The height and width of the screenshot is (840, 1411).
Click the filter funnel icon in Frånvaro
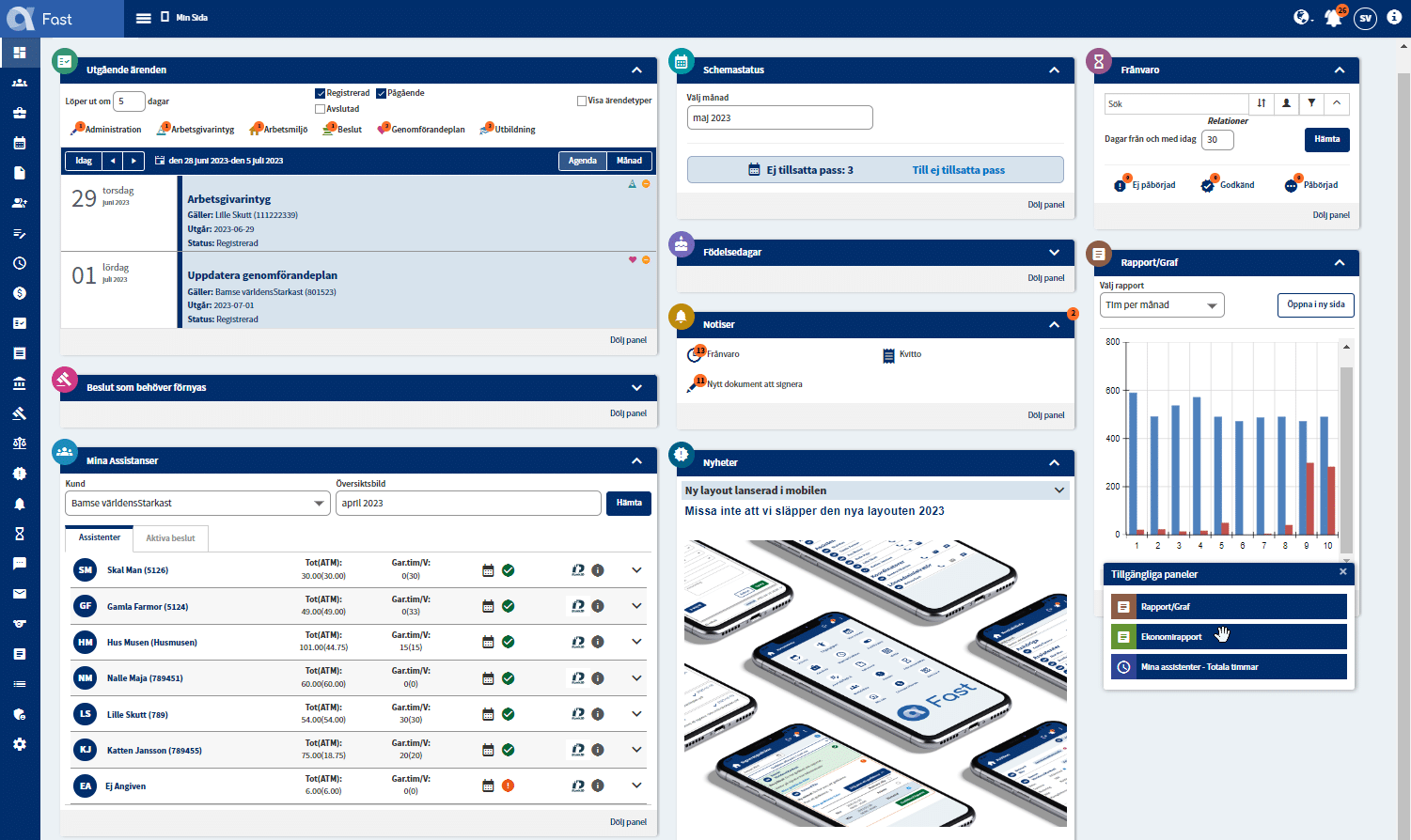[1311, 103]
